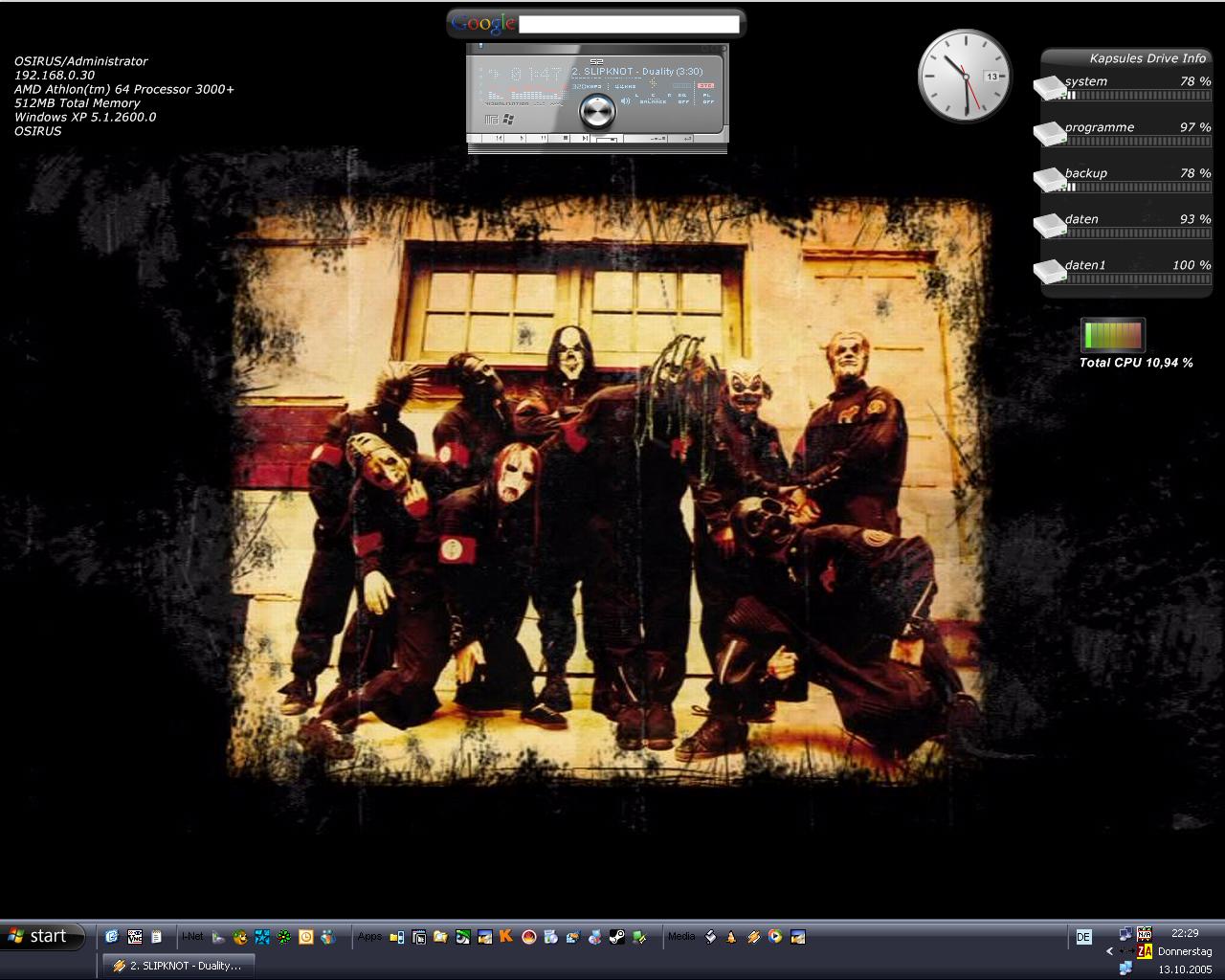1225x980 pixels.
Task: Click the Apps toolbar label
Action: click(369, 936)
